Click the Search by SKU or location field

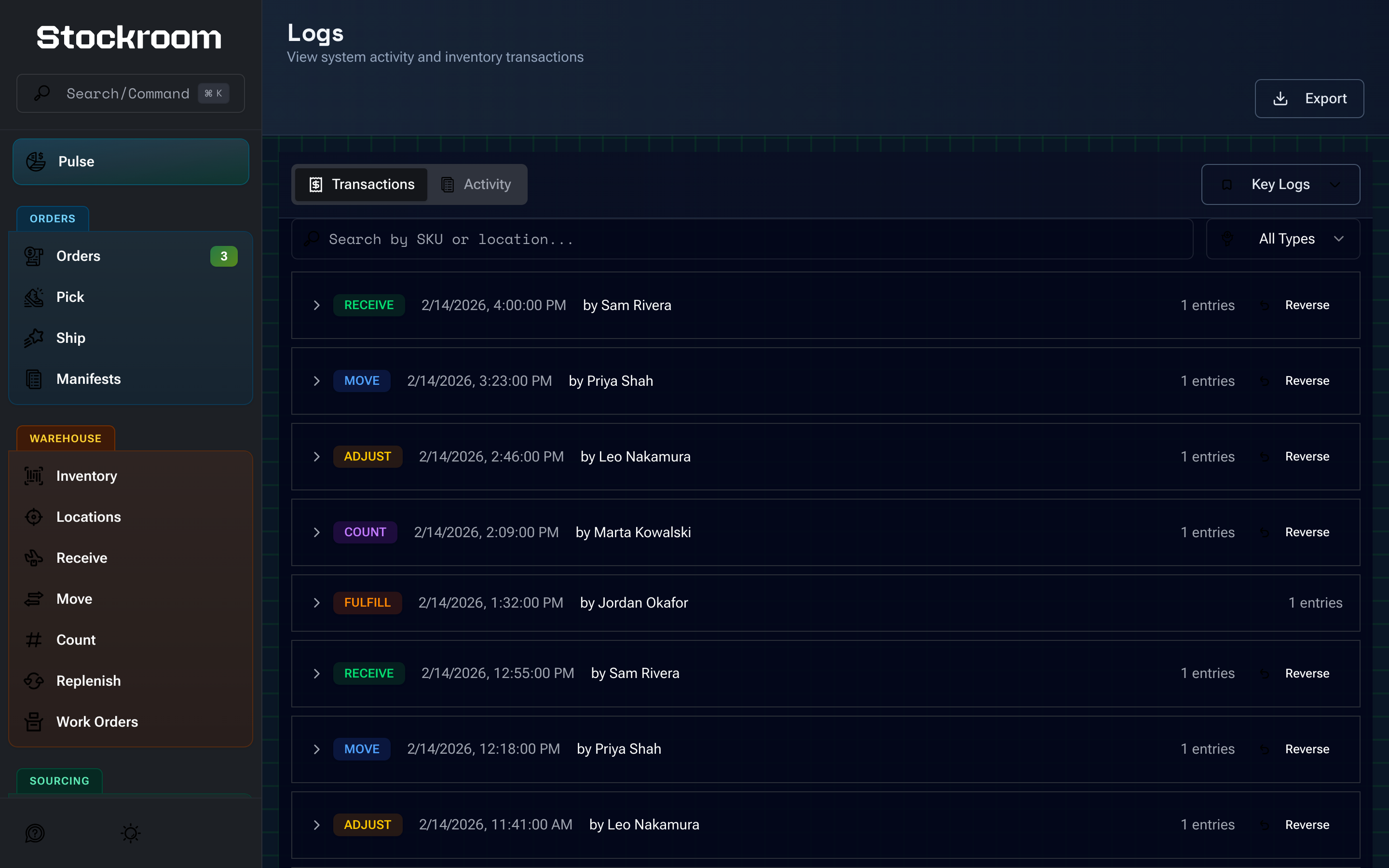[742, 239]
